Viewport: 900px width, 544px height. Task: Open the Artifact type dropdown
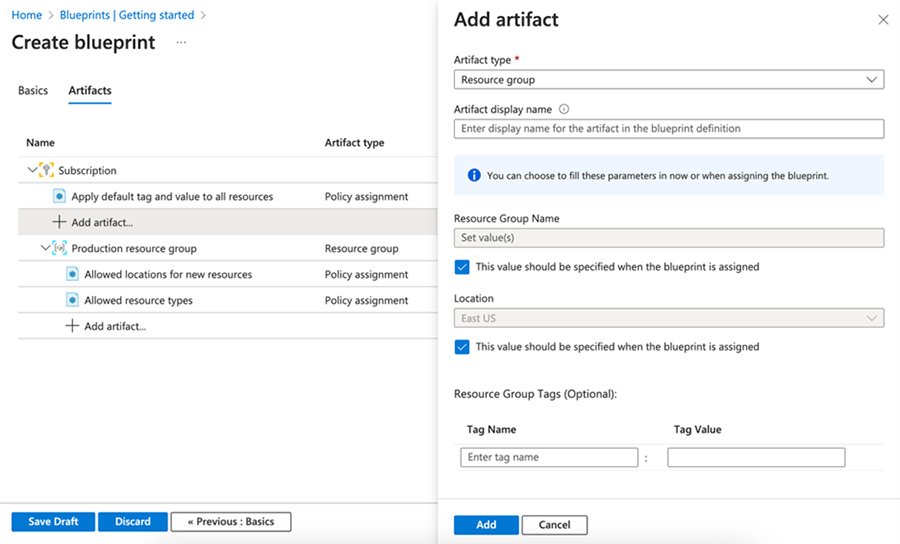668,80
